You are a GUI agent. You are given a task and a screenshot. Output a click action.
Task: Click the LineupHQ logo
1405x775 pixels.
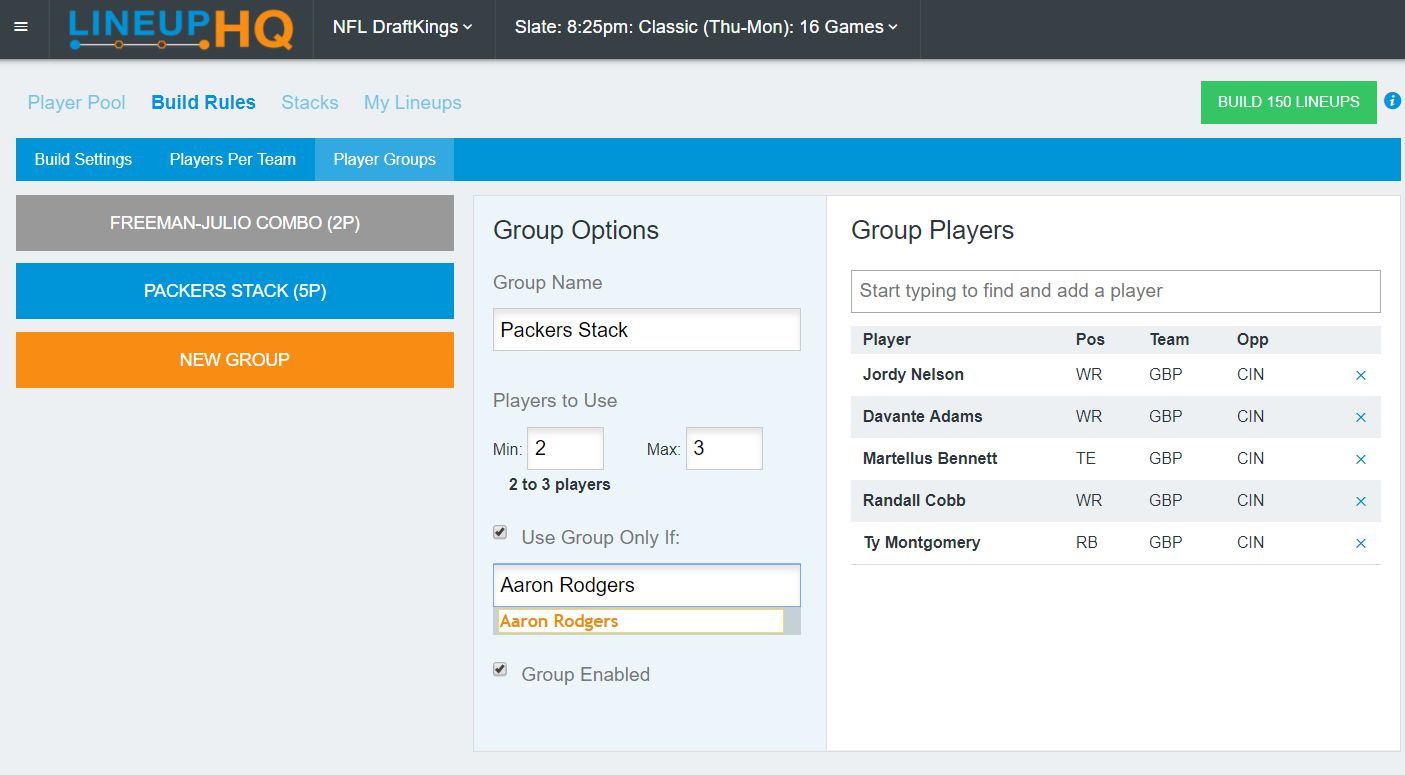pyautogui.click(x=181, y=28)
